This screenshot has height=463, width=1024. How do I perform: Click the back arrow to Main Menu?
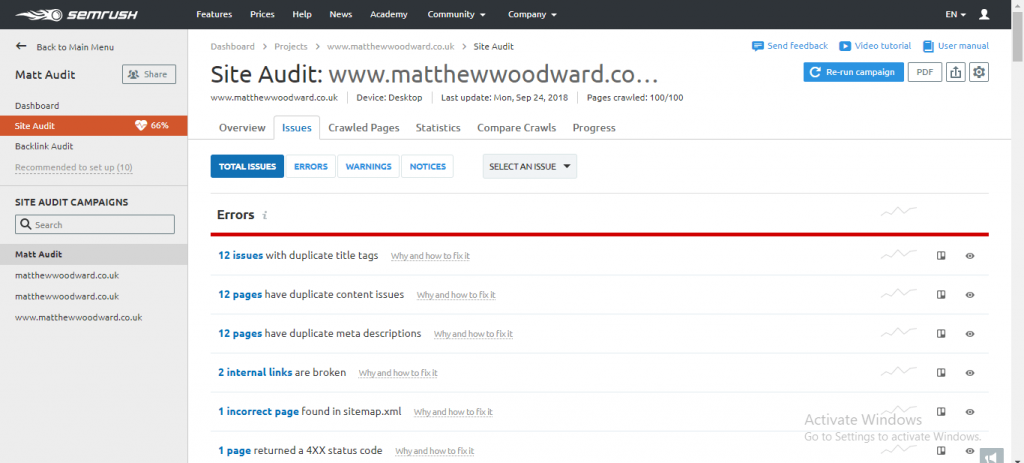21,47
